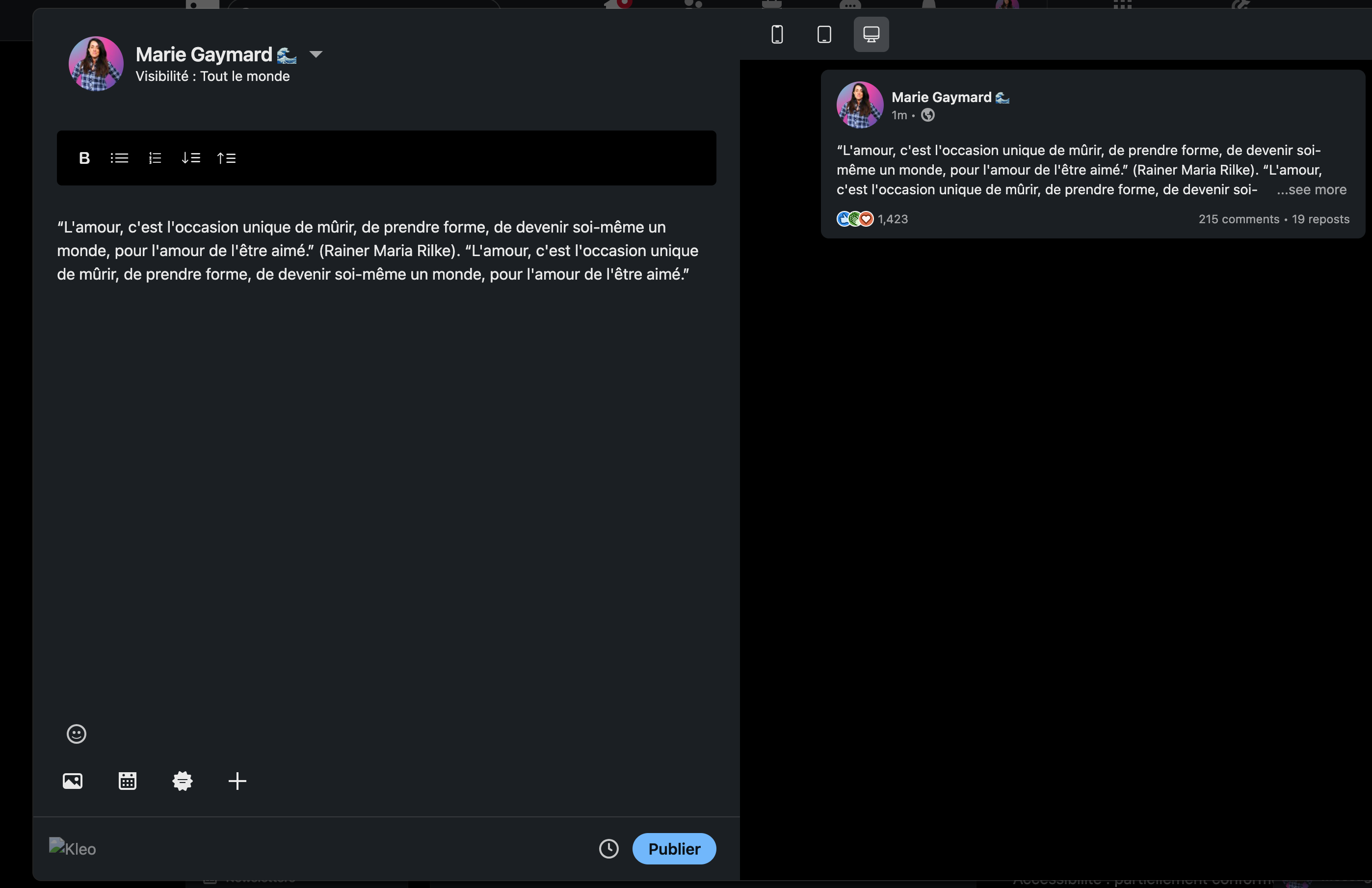Schedule the post with the clock icon
Viewport: 1372px width, 888px height.
[x=609, y=848]
